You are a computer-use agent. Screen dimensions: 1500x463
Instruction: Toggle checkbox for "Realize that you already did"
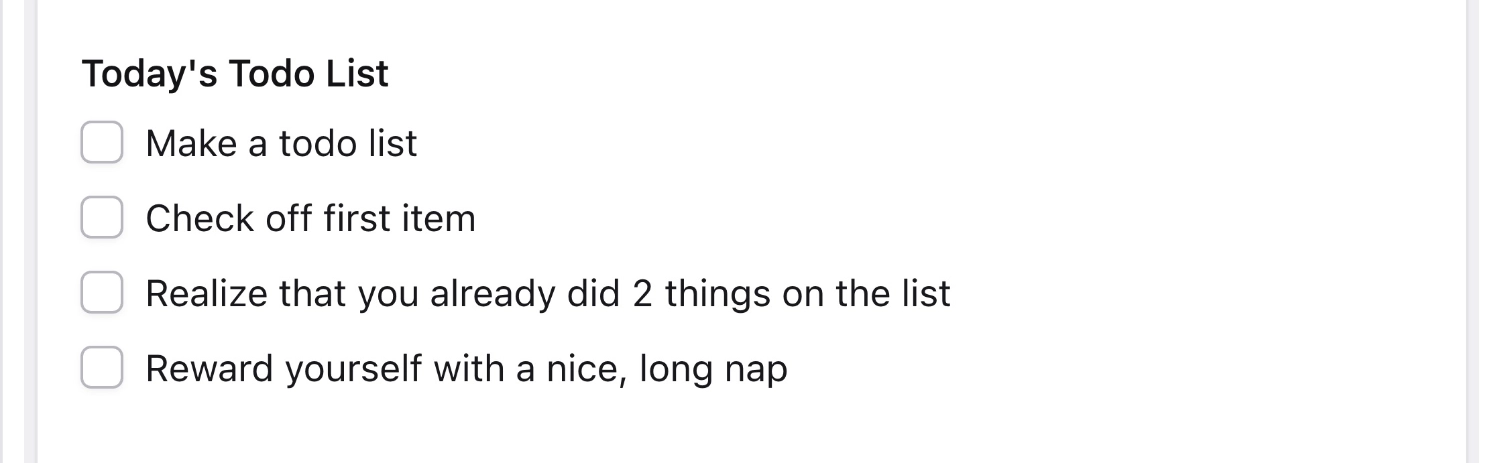click(101, 293)
